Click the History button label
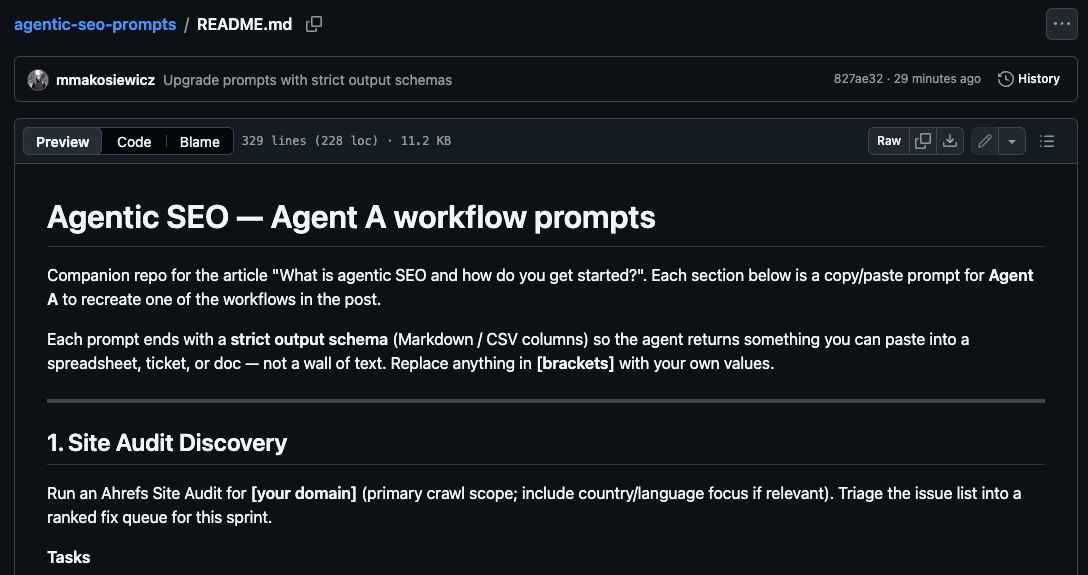The image size is (1088, 575). pyautogui.click(x=1039, y=79)
